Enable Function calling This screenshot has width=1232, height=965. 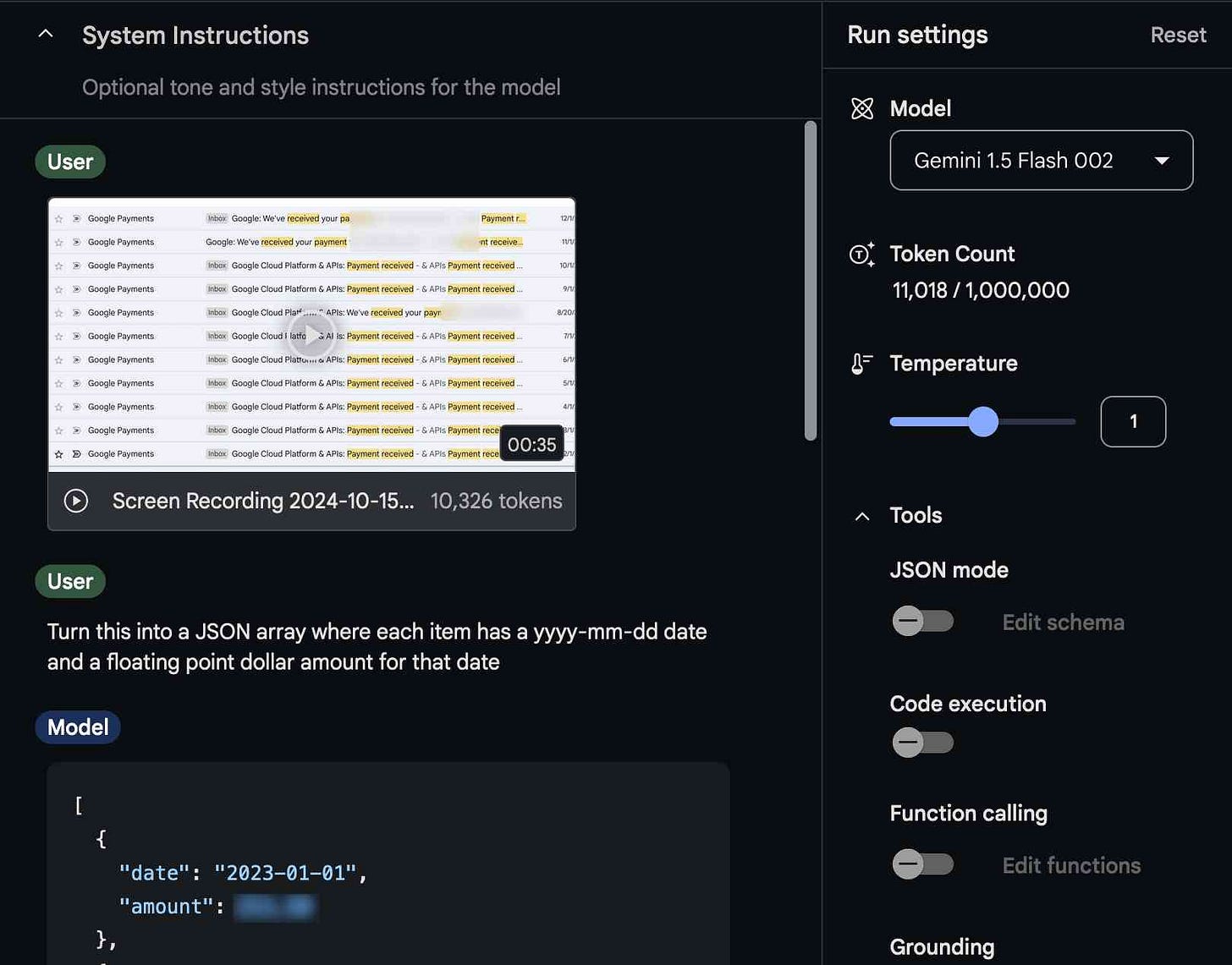922,864
